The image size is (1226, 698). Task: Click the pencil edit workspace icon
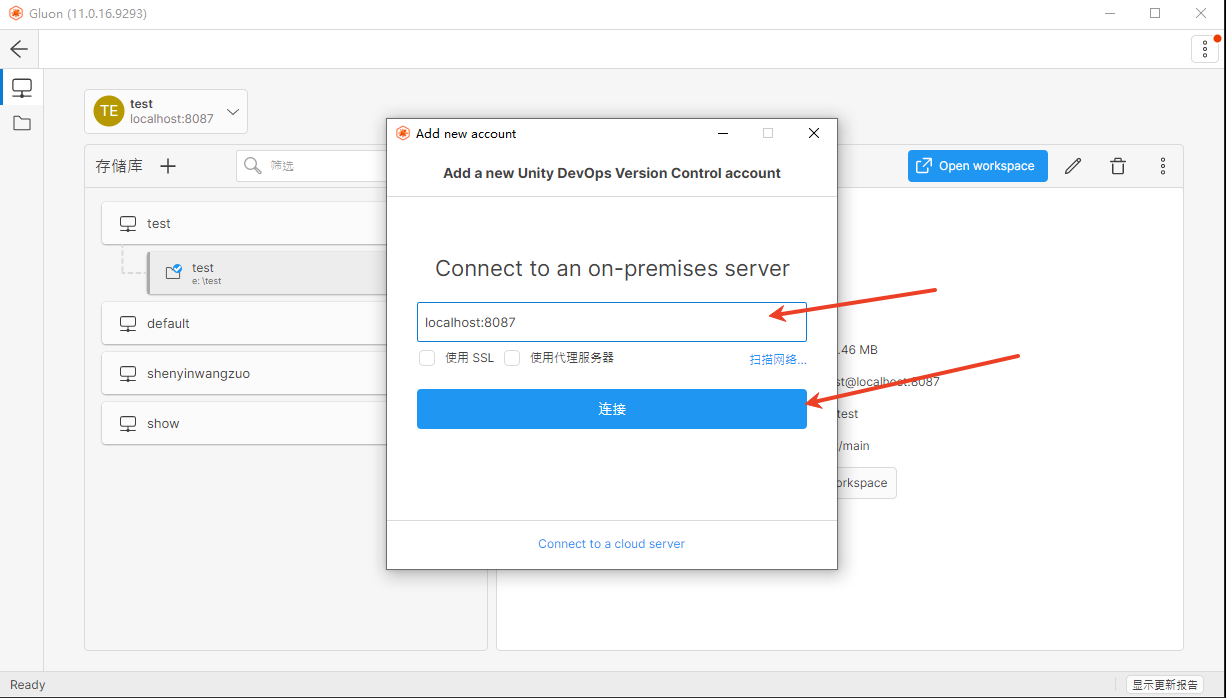(x=1073, y=166)
